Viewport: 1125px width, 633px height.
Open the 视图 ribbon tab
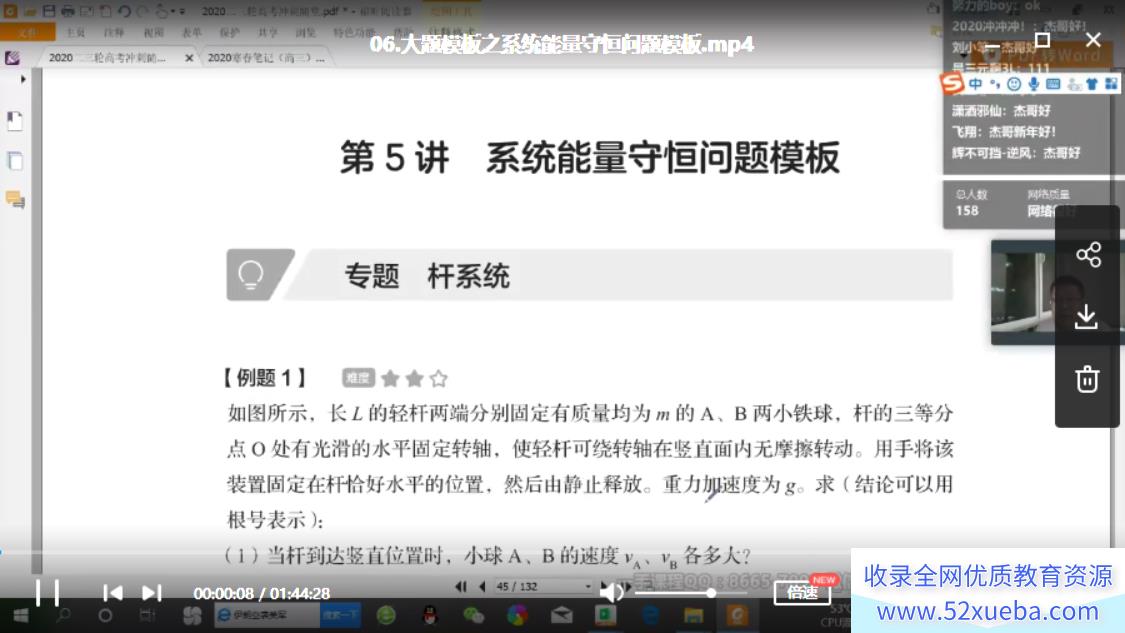pos(154,32)
